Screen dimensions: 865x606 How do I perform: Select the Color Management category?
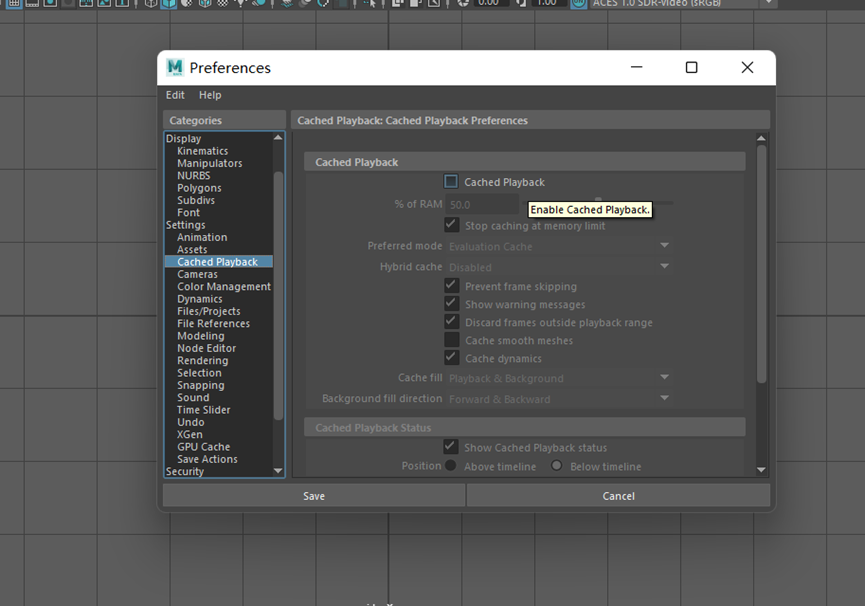click(x=224, y=287)
